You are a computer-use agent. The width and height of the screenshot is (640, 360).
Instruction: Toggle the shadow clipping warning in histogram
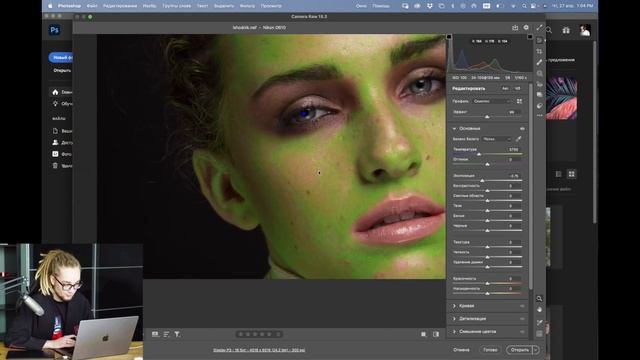[x=449, y=37]
